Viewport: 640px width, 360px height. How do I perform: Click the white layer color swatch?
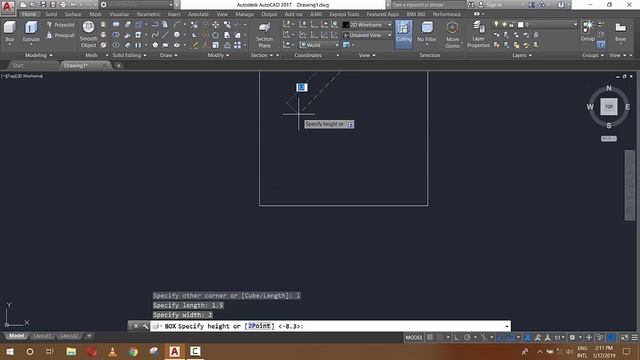click(520, 25)
